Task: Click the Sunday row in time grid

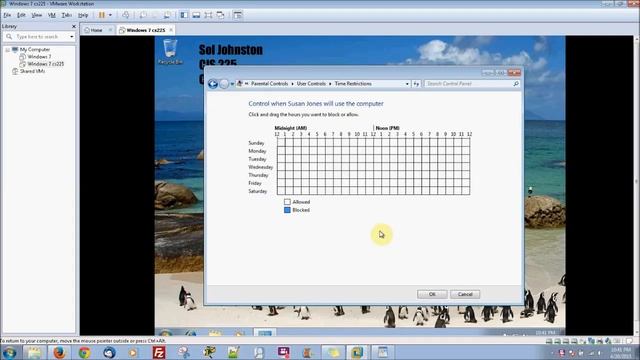Action: coord(373,142)
